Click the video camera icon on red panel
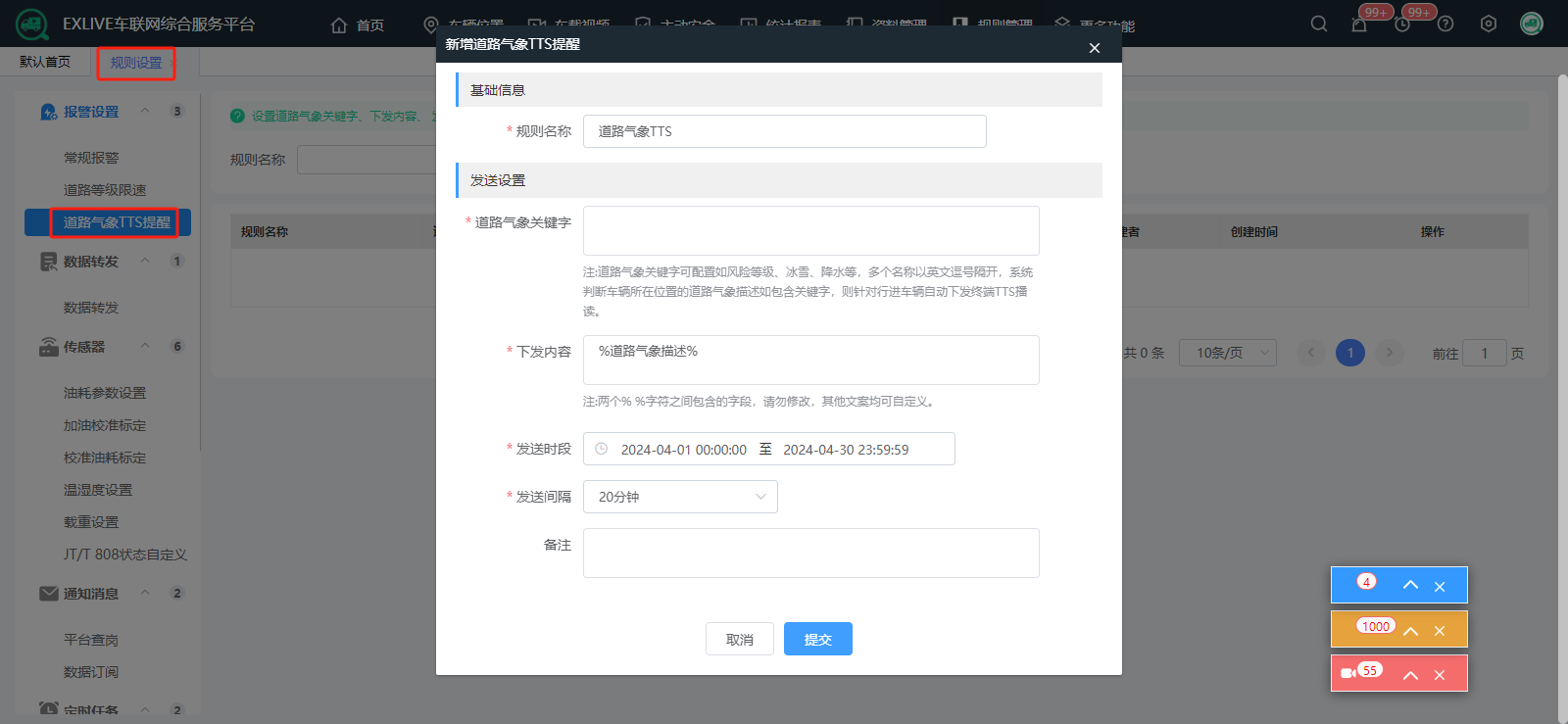The width and height of the screenshot is (1568, 724). coord(1348,673)
